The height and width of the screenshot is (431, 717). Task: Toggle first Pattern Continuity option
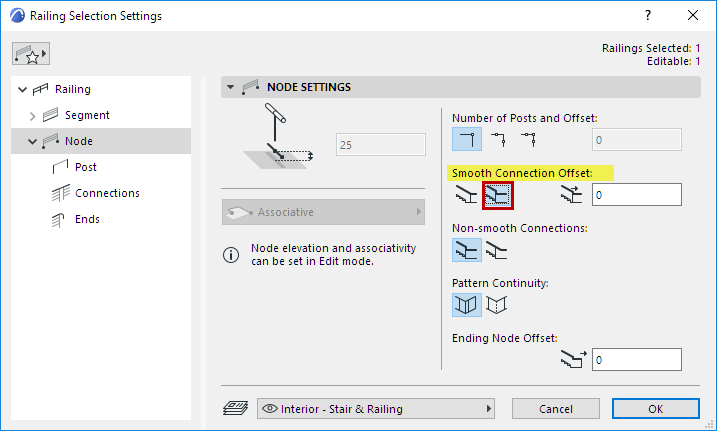point(466,305)
